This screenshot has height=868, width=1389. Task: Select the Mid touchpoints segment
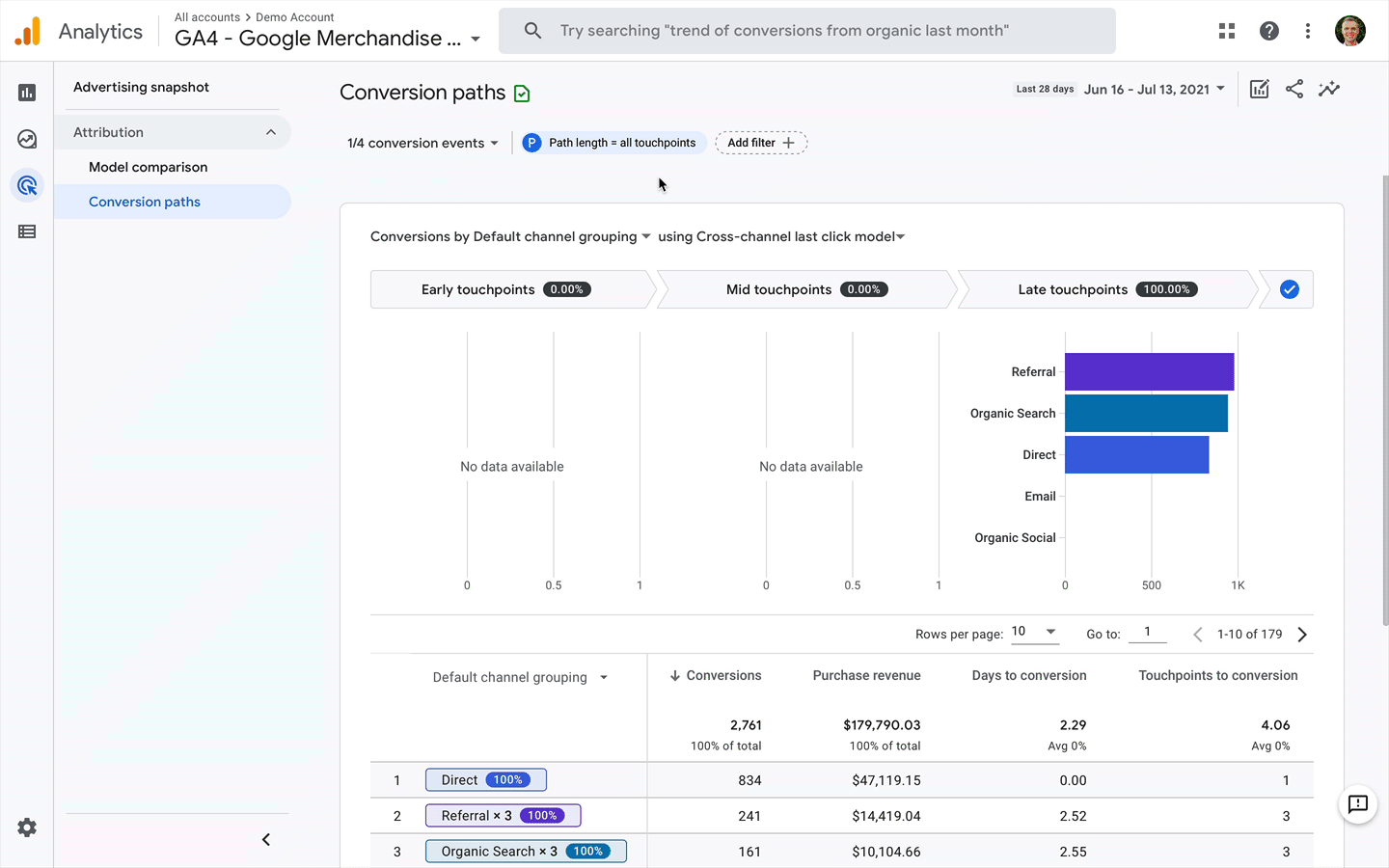tap(810, 288)
